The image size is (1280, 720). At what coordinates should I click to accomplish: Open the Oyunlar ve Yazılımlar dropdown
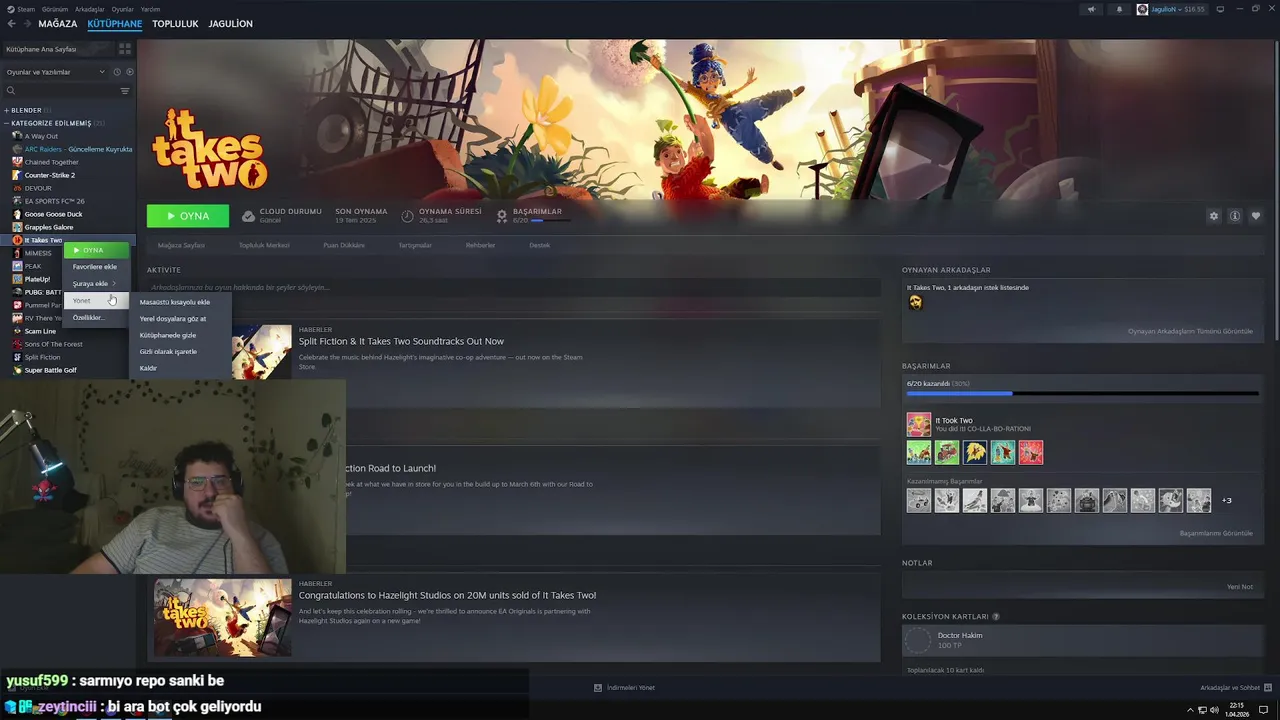click(55, 72)
